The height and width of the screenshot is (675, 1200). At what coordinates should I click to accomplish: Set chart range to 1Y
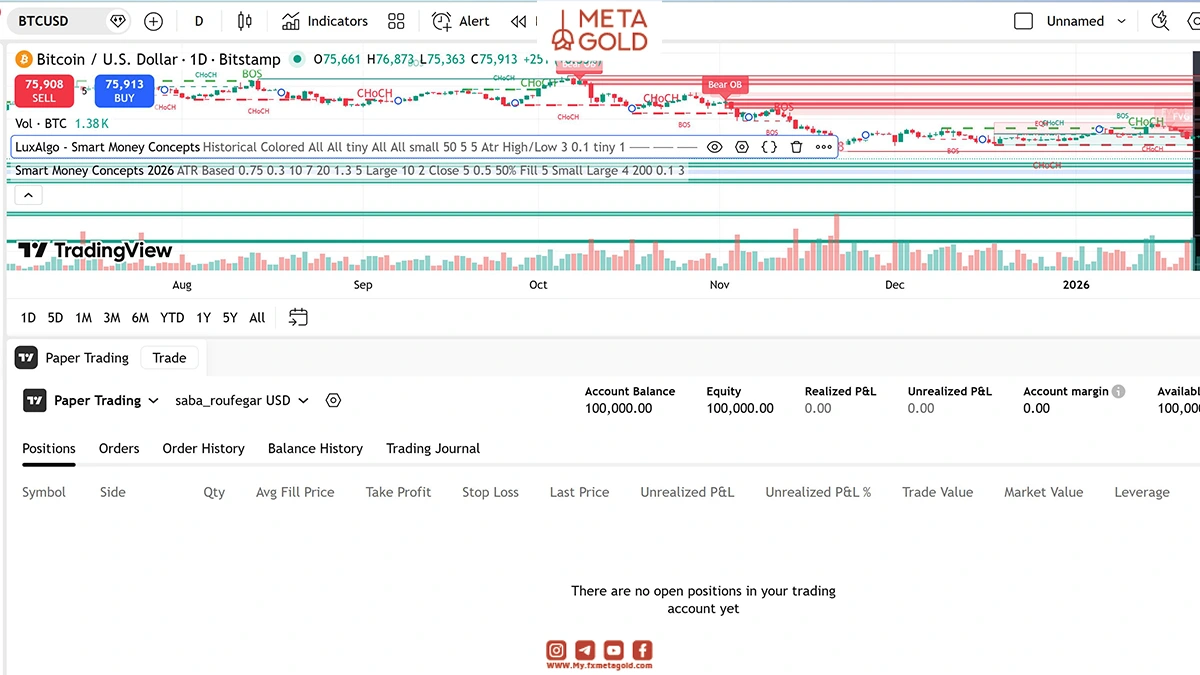tap(203, 318)
